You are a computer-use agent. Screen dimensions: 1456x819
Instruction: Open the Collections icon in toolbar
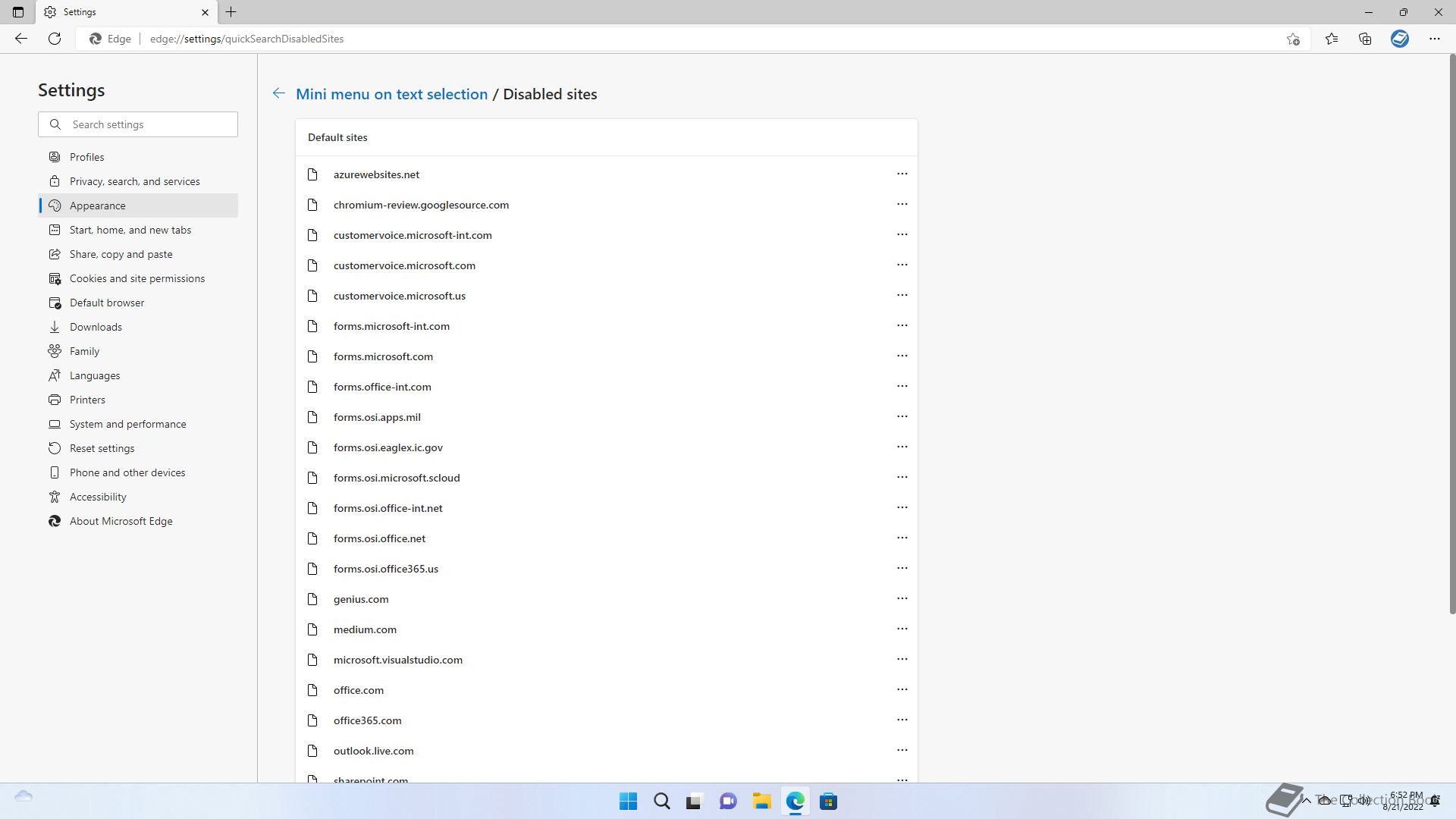pos(1365,39)
